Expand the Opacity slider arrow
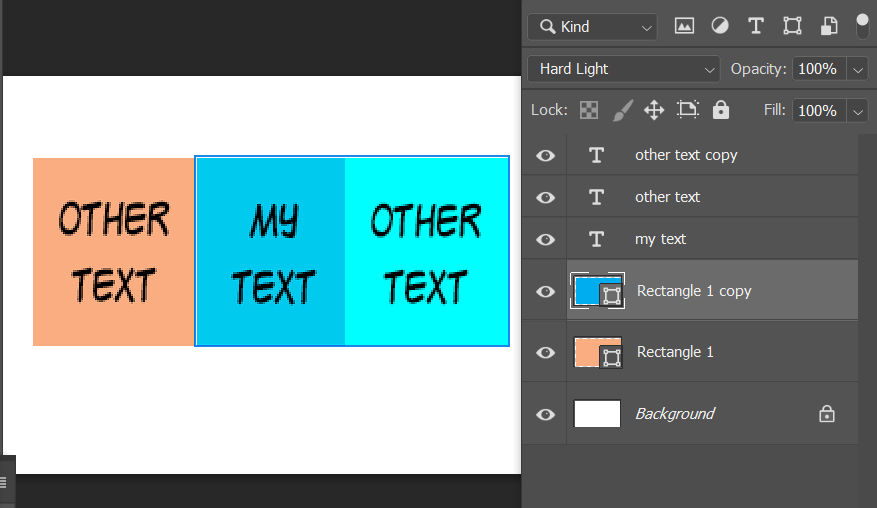877x508 pixels. pyautogui.click(x=857, y=70)
